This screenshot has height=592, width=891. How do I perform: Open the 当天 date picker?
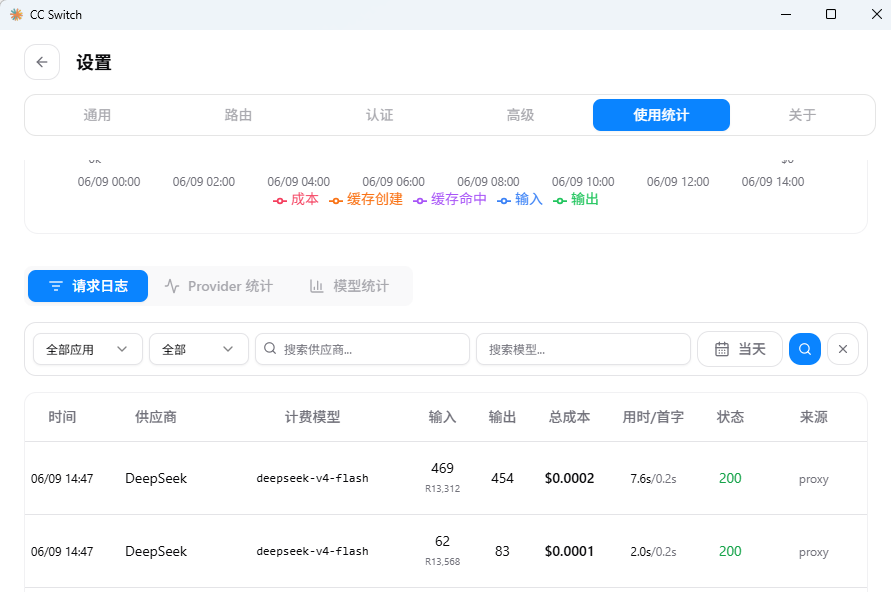tap(740, 349)
